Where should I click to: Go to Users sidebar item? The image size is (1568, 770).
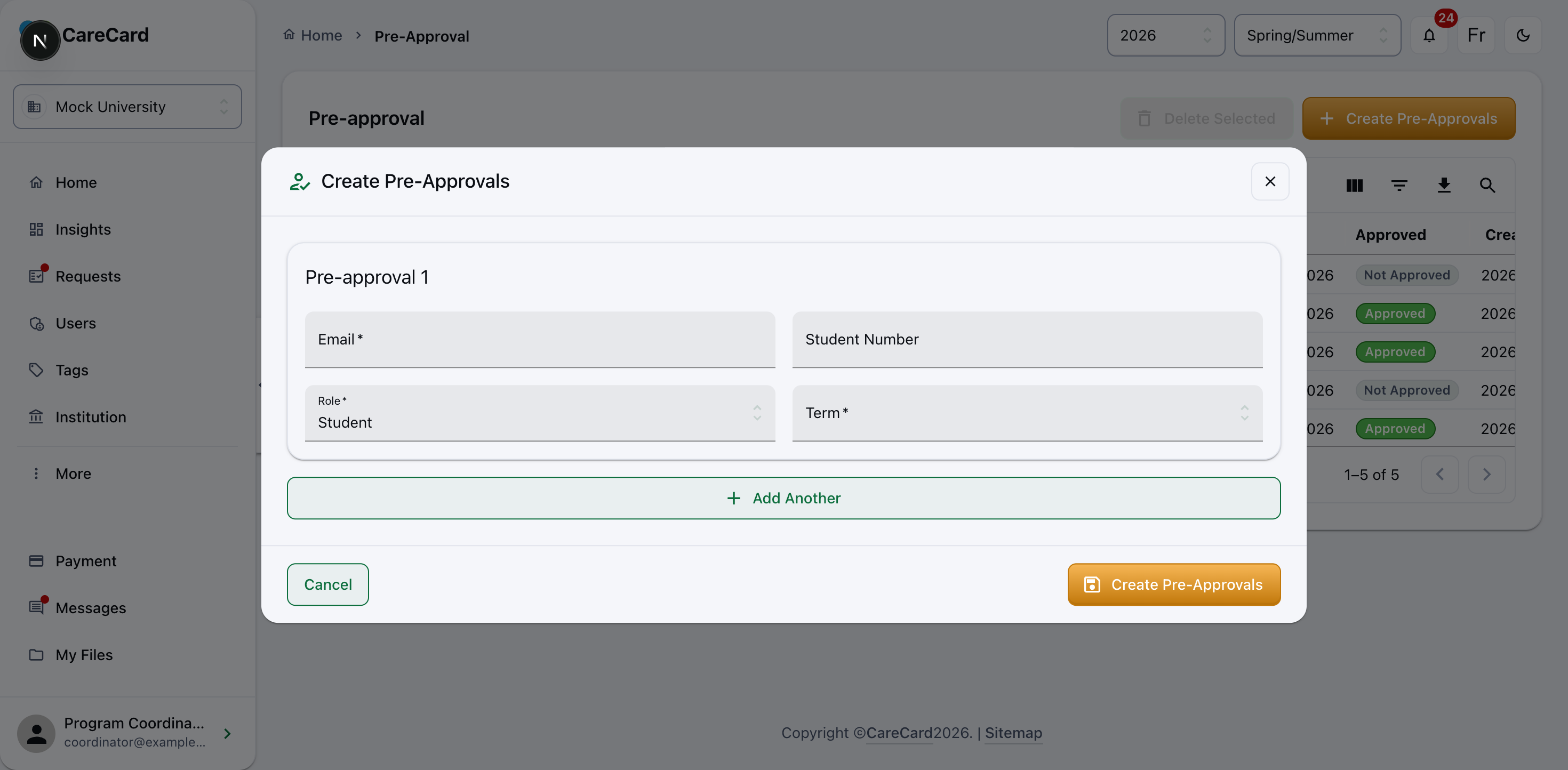(128, 323)
